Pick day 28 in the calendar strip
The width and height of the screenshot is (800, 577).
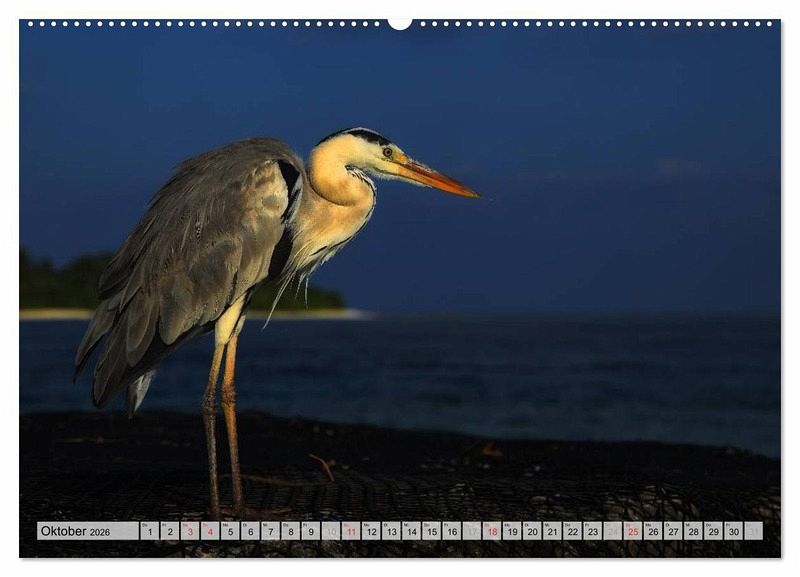(x=693, y=531)
